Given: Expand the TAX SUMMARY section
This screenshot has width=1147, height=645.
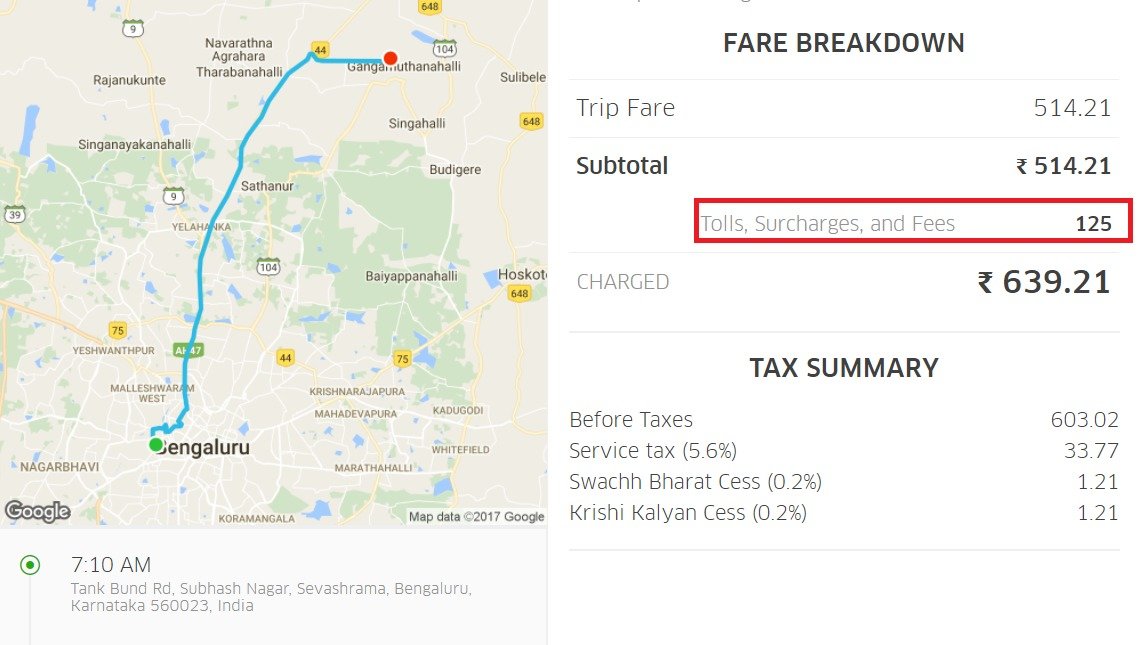Looking at the screenshot, I should click(843, 367).
